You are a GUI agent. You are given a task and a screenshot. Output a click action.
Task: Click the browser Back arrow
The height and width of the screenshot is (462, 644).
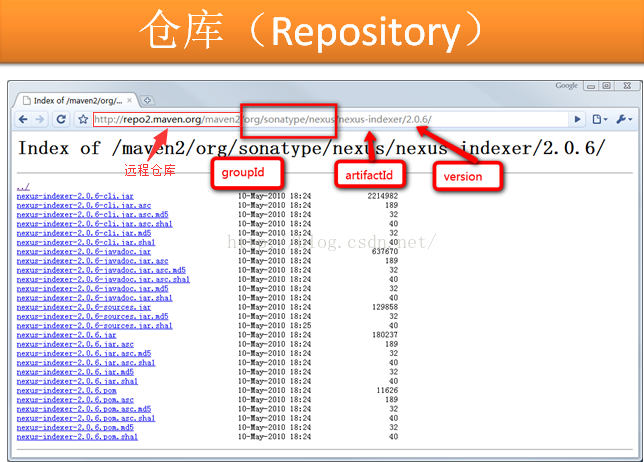(x=23, y=120)
